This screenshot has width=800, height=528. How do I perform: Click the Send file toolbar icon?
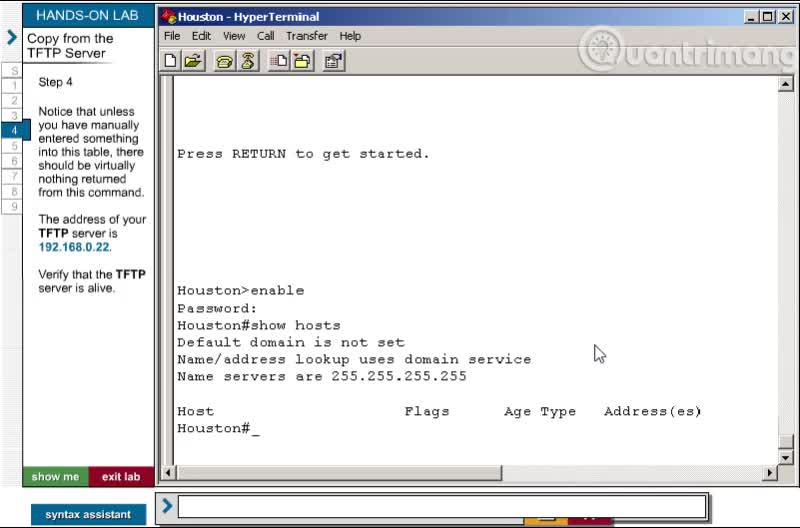279,61
